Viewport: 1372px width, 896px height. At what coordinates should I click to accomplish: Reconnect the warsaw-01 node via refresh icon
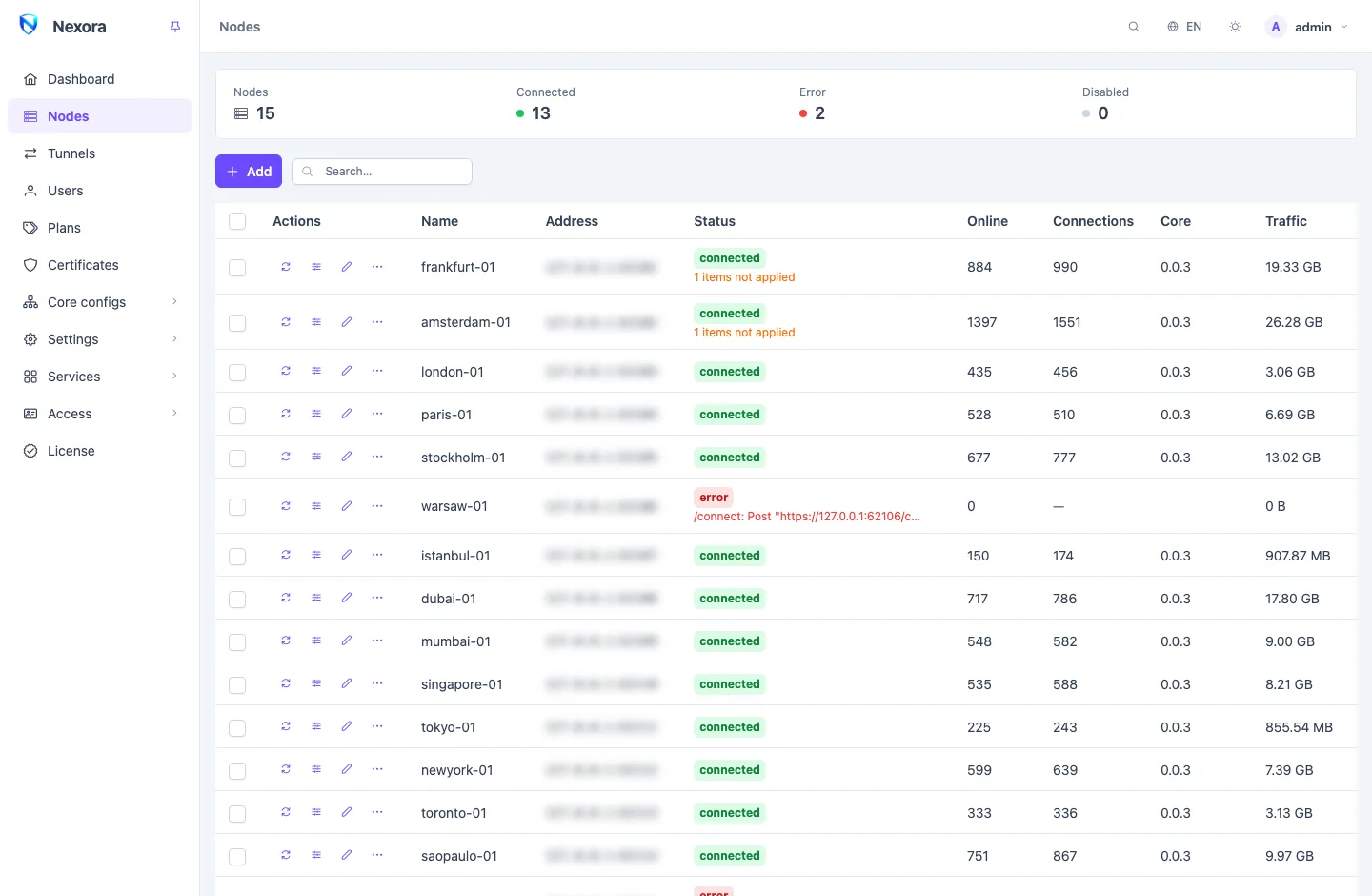pos(286,506)
